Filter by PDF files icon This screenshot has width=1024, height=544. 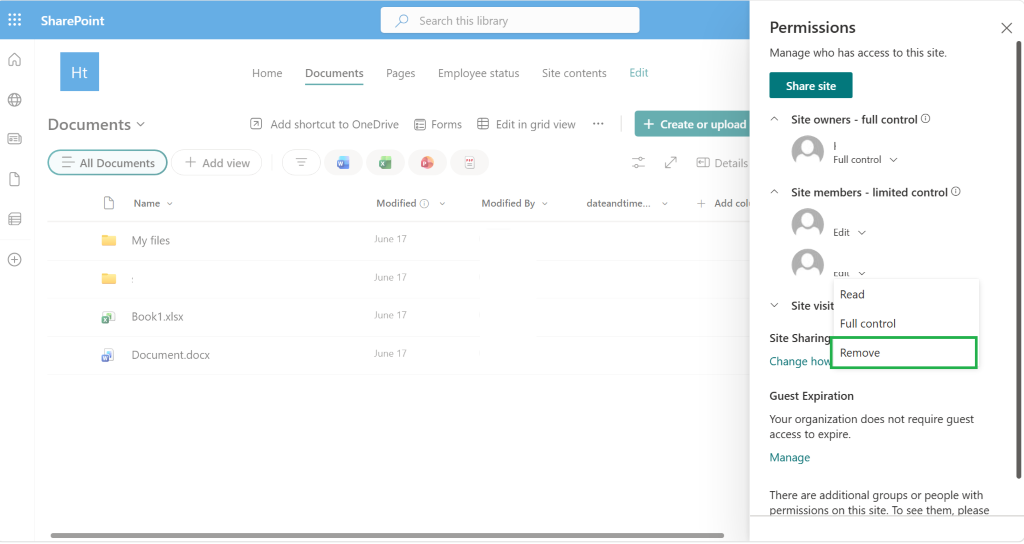tap(470, 163)
